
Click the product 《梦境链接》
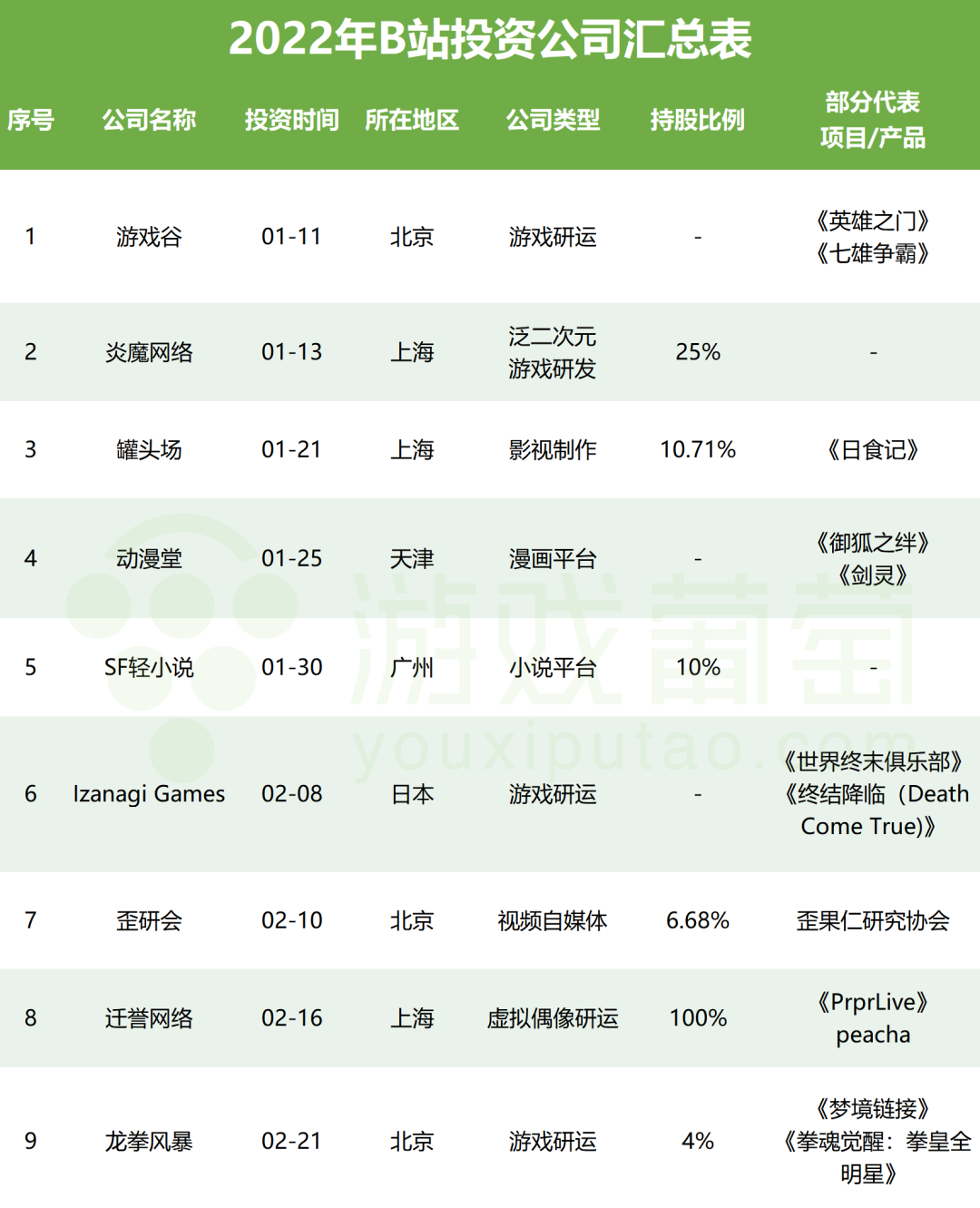(x=873, y=1108)
